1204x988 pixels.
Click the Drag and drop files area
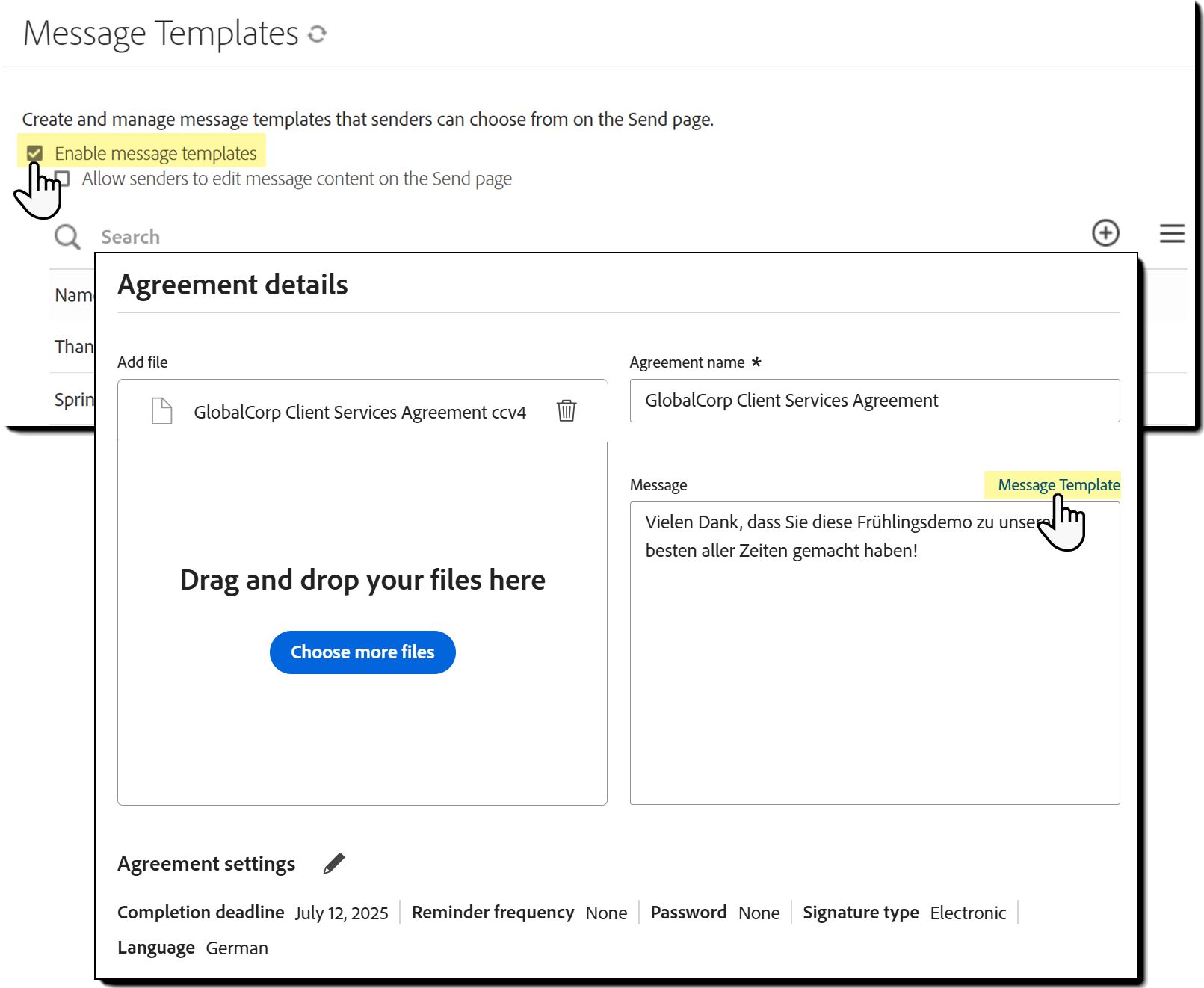coord(362,623)
